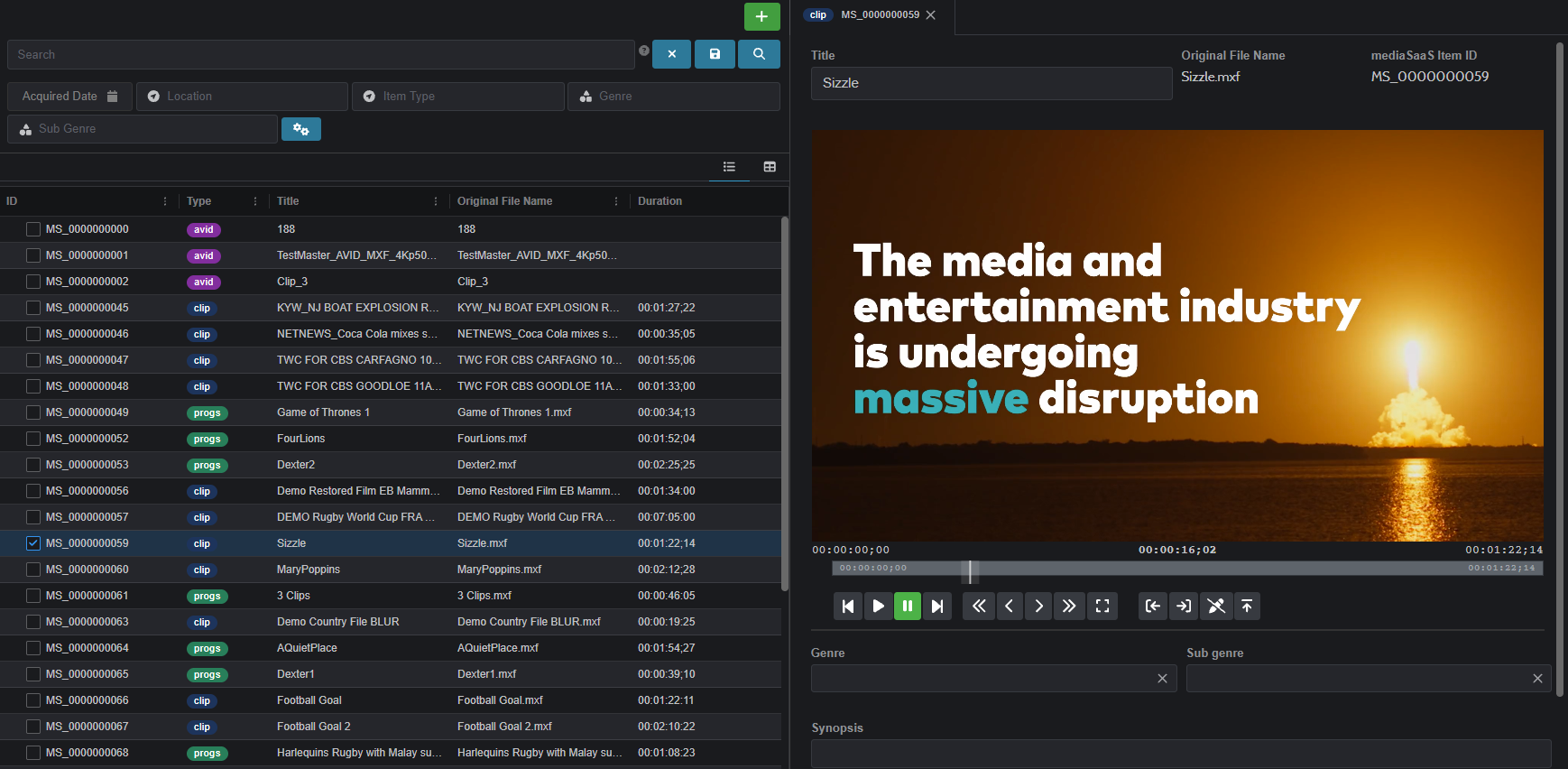The image size is (1568, 769).
Task: Close the MS_0000000059 tab
Action: point(931,15)
